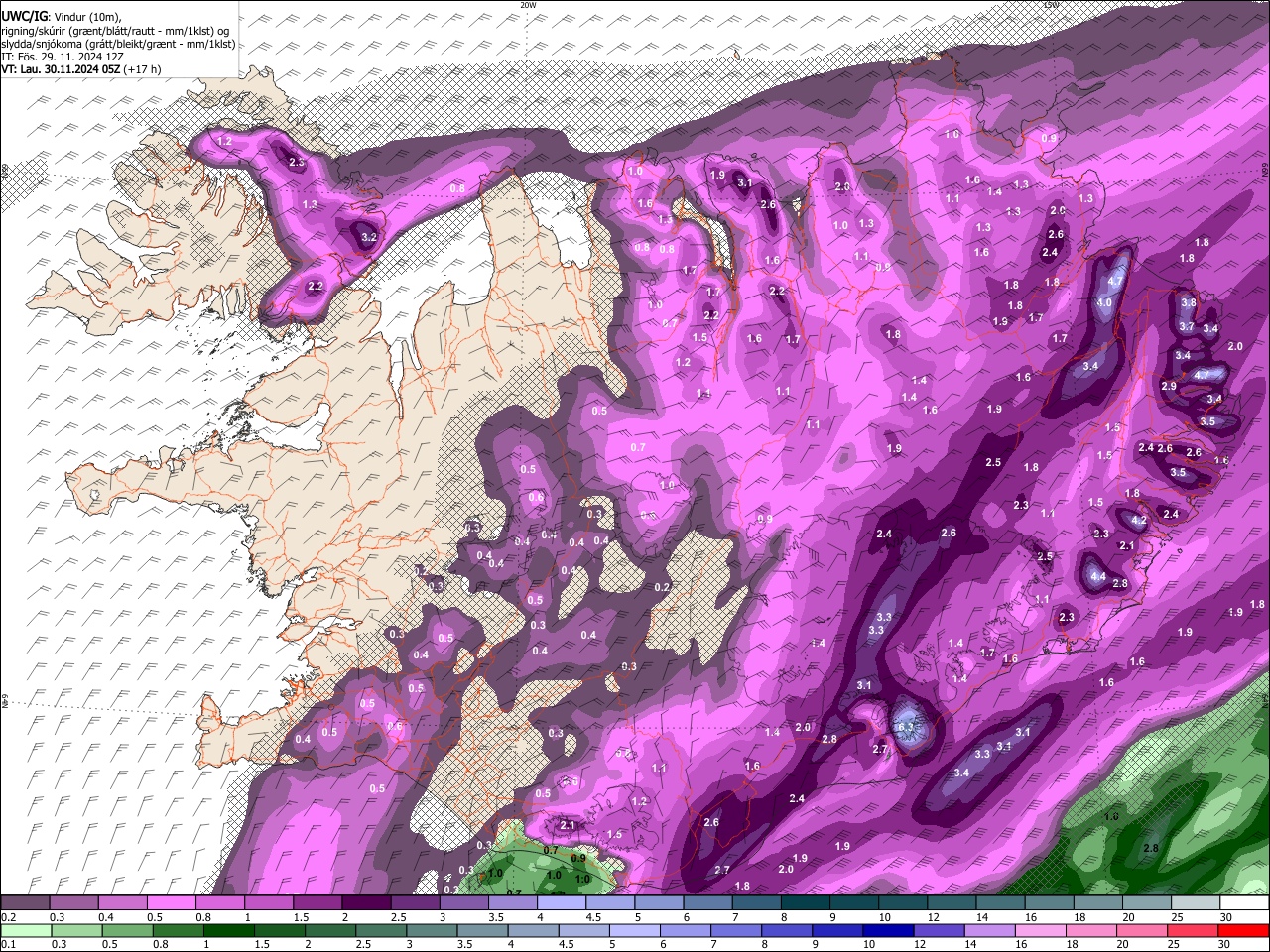Click the 'slydda/snjókoma' legend description line

[118, 44]
